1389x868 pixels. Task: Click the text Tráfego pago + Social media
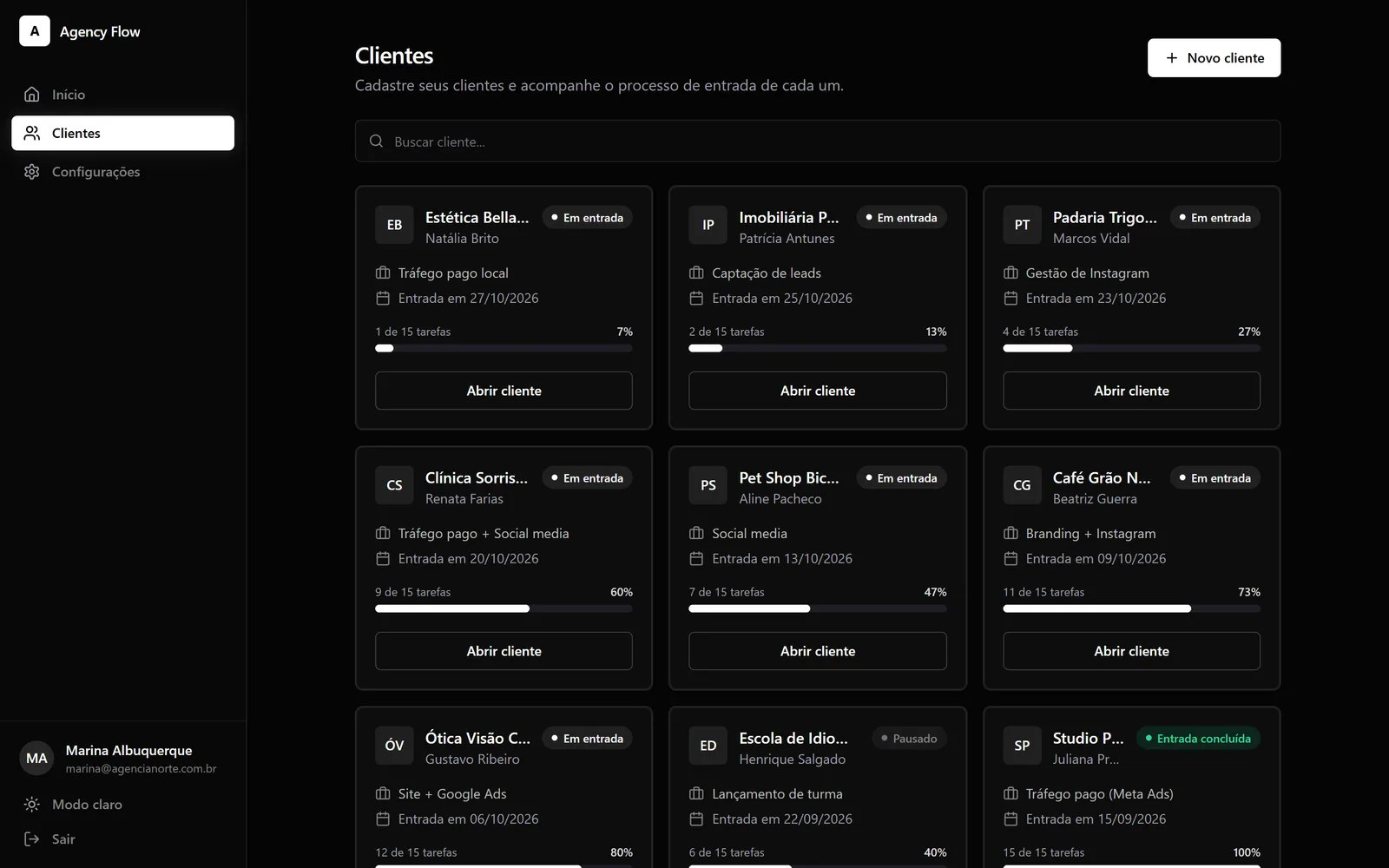[484, 533]
